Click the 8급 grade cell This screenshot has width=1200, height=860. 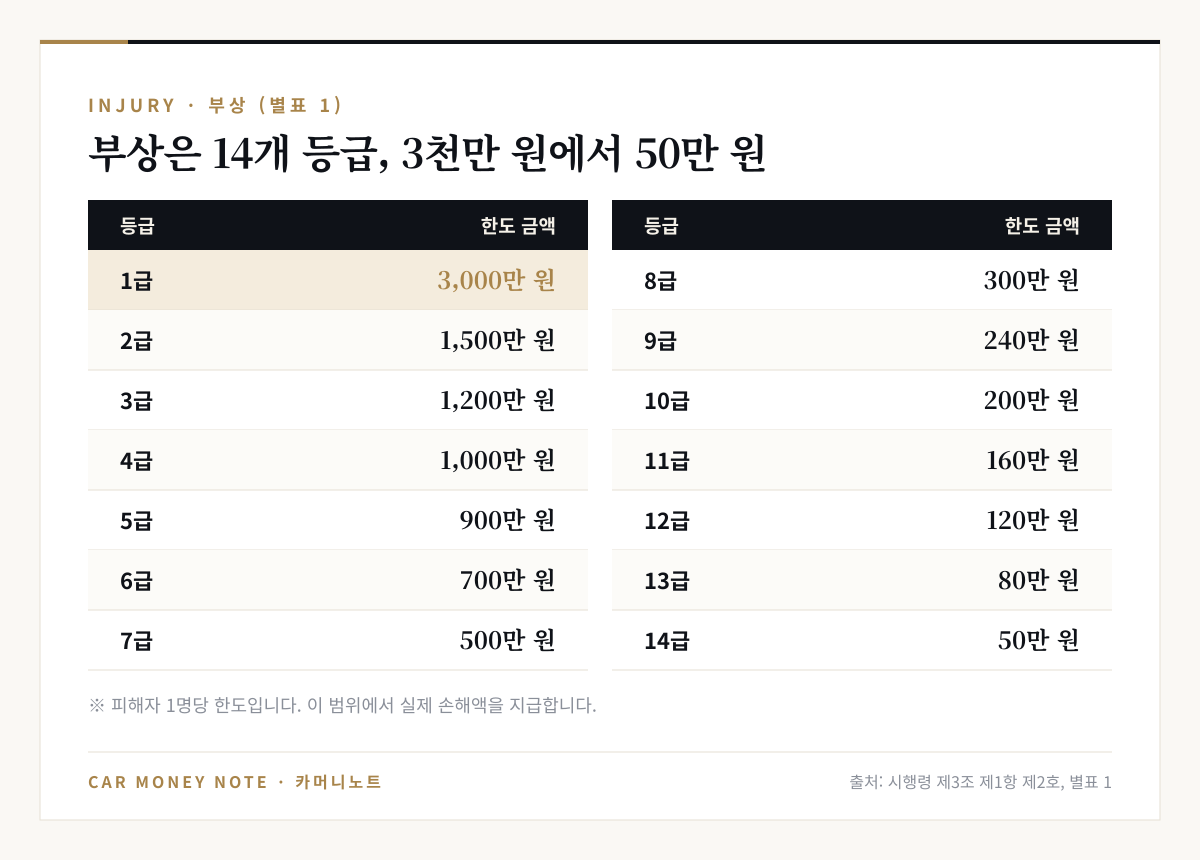pyautogui.click(x=660, y=281)
